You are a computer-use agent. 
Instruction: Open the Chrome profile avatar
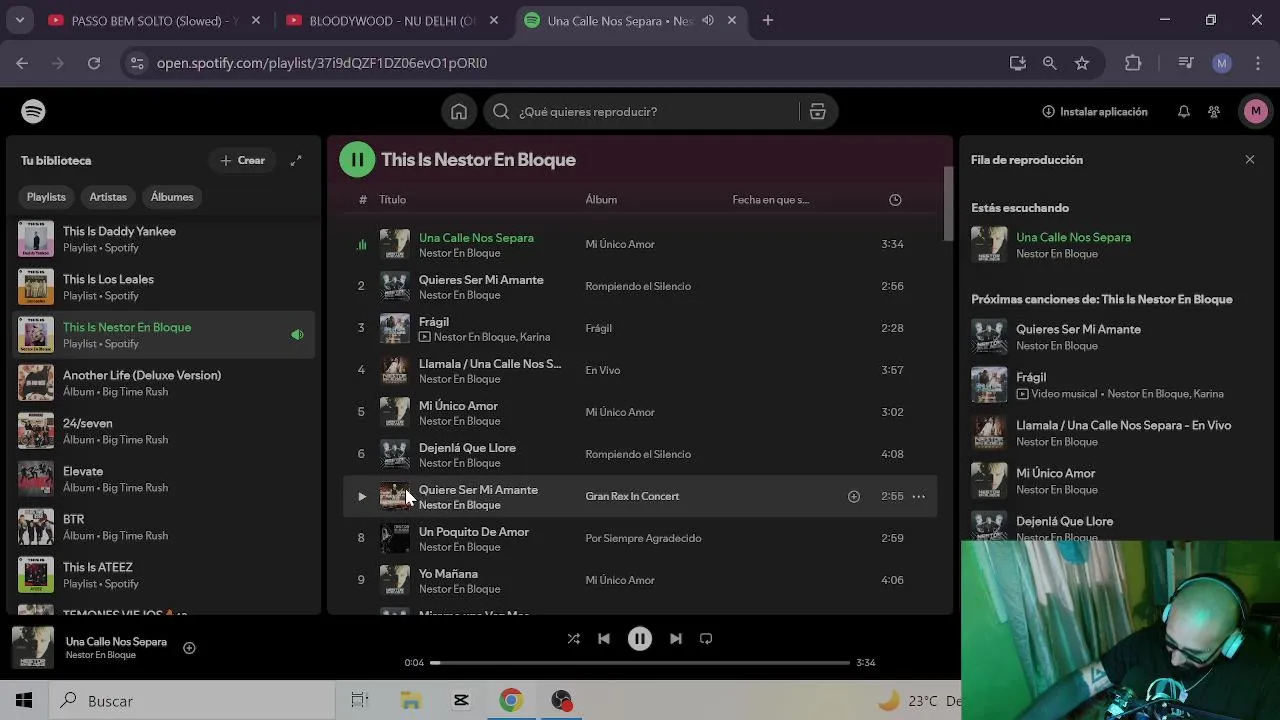pyautogui.click(x=1221, y=63)
